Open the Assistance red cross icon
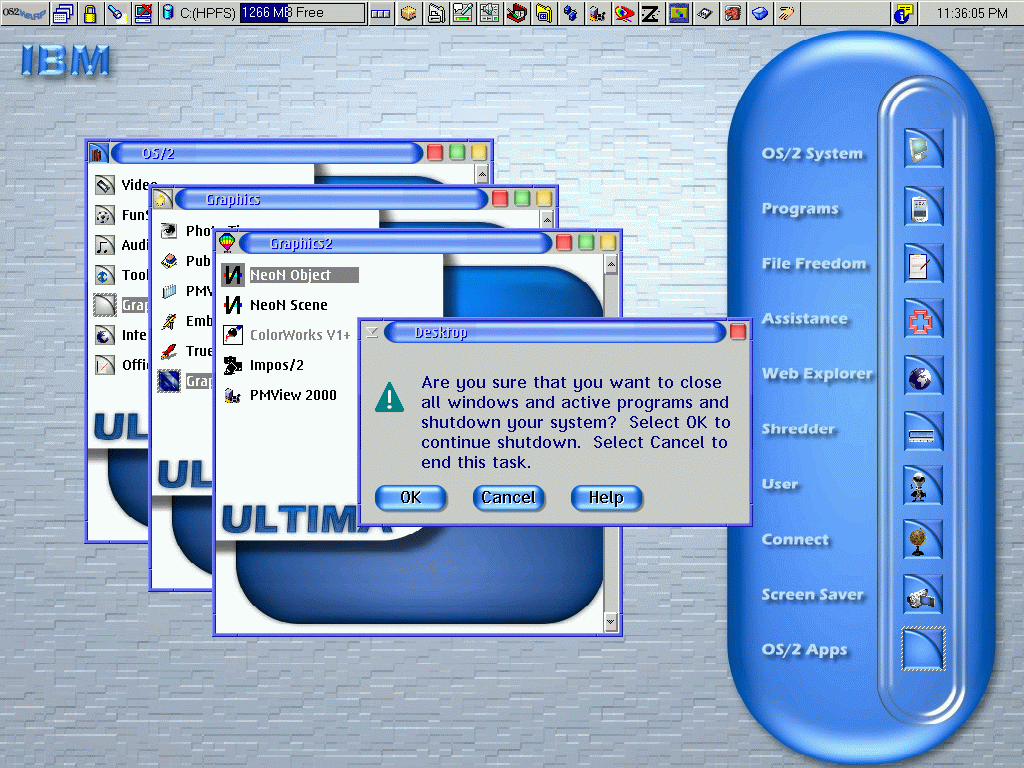The height and width of the screenshot is (768, 1024). point(922,320)
